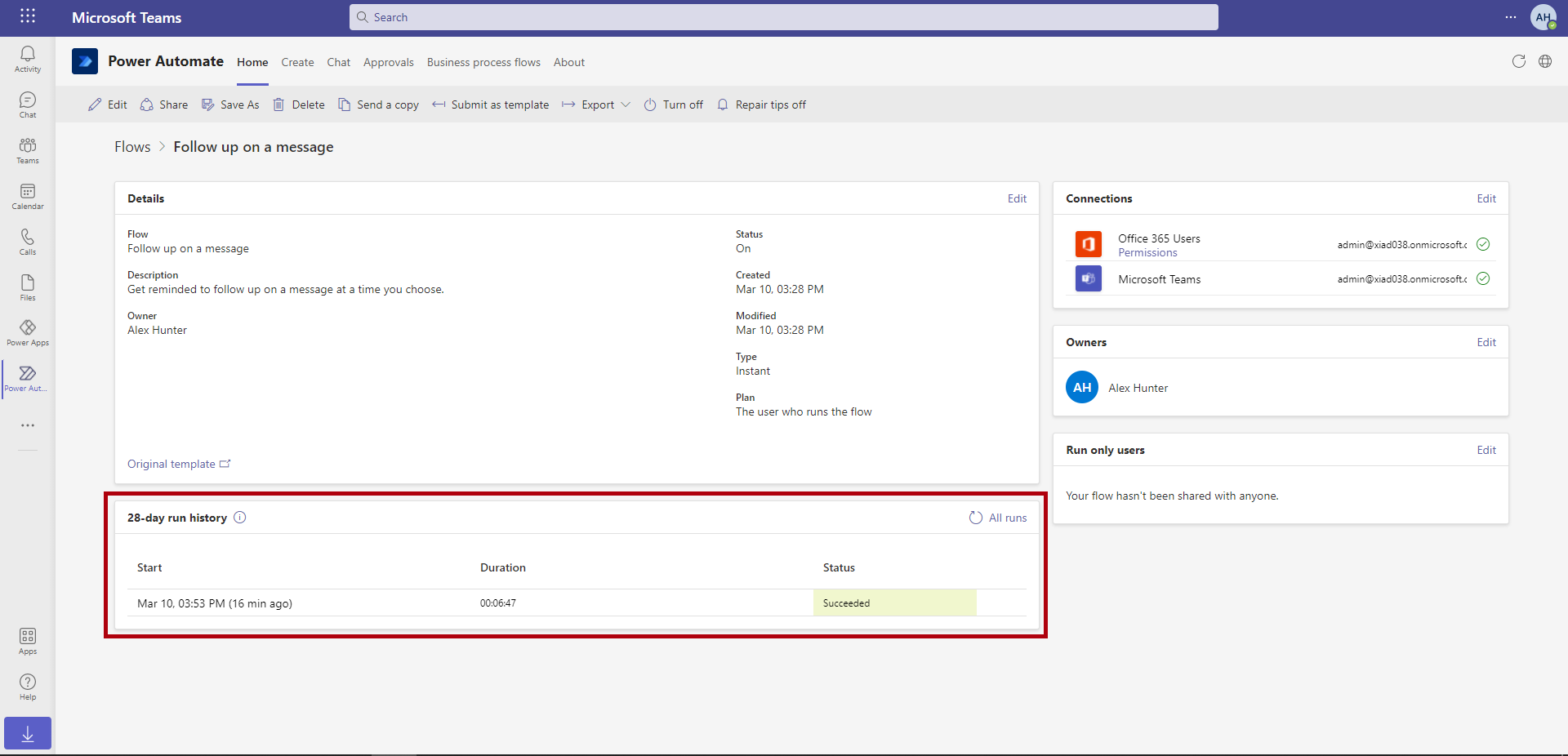
Task: Launch Power Apps from the left rail
Action: coord(28,333)
